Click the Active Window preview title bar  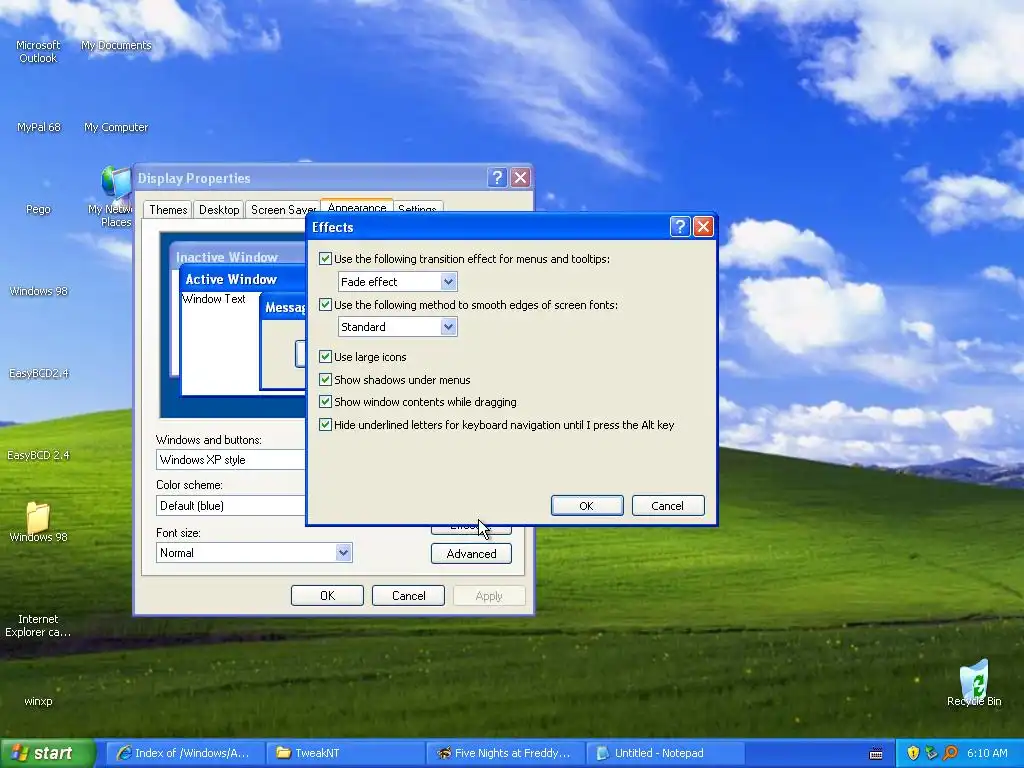coord(243,279)
